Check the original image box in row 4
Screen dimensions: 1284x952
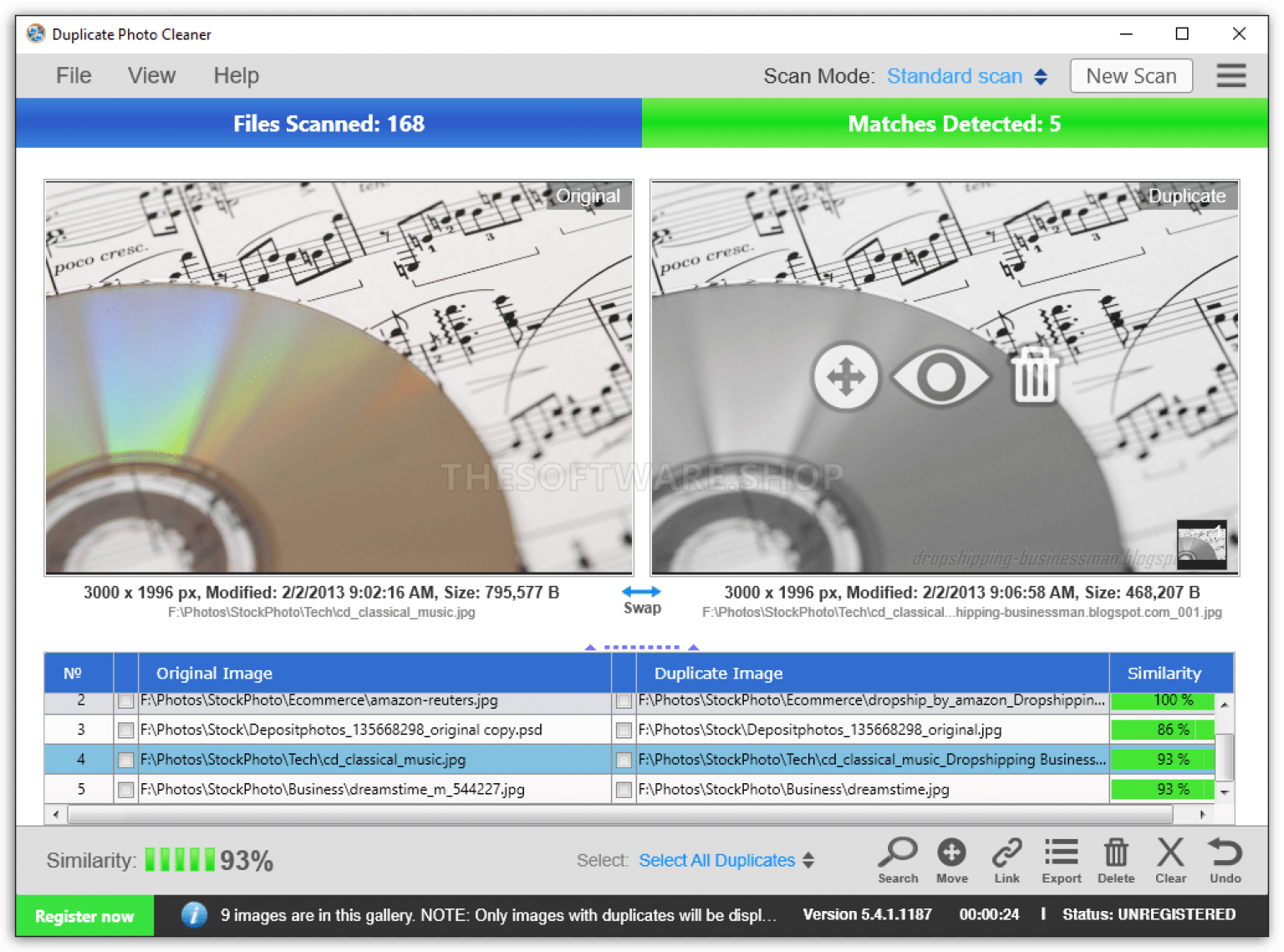click(x=125, y=760)
